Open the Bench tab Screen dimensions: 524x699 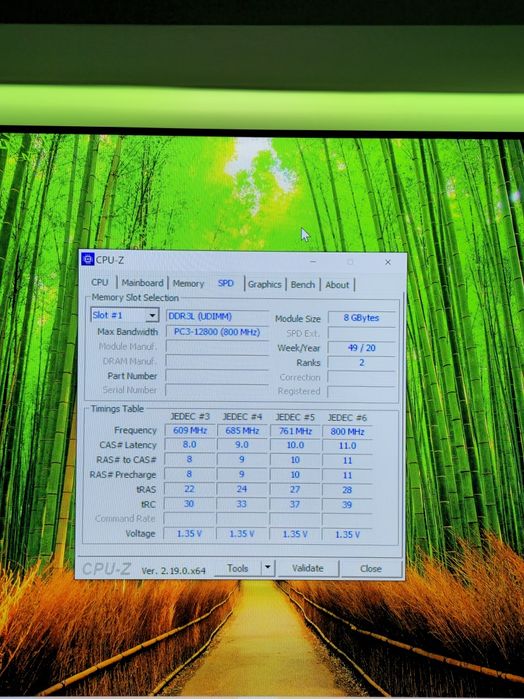click(303, 284)
